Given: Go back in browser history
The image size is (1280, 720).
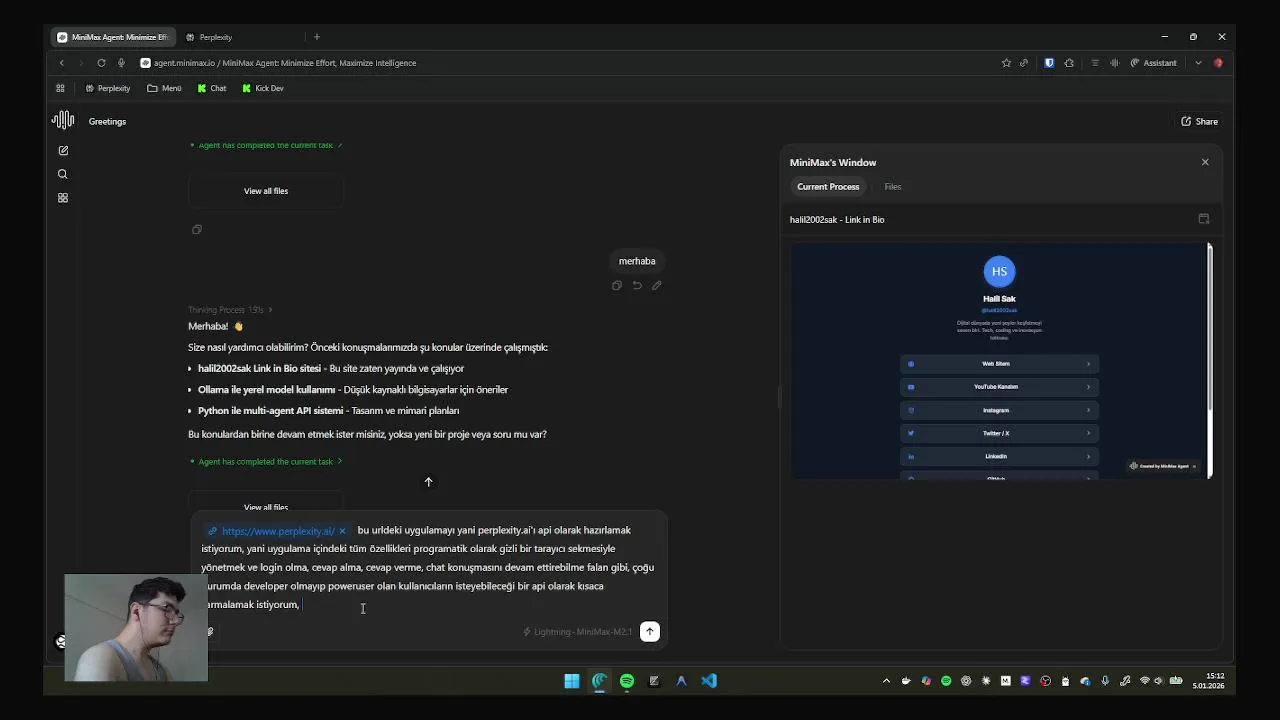Looking at the screenshot, I should pos(62,63).
